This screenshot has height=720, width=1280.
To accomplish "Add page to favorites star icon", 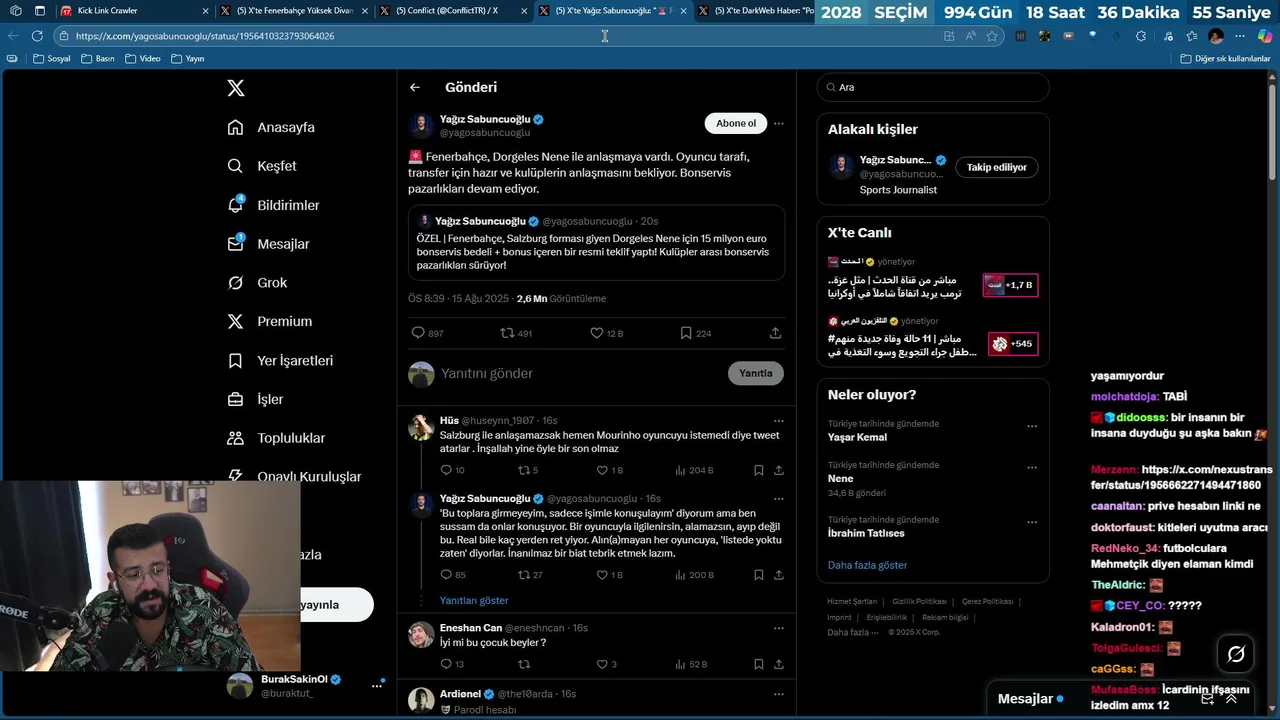I will [992, 35].
